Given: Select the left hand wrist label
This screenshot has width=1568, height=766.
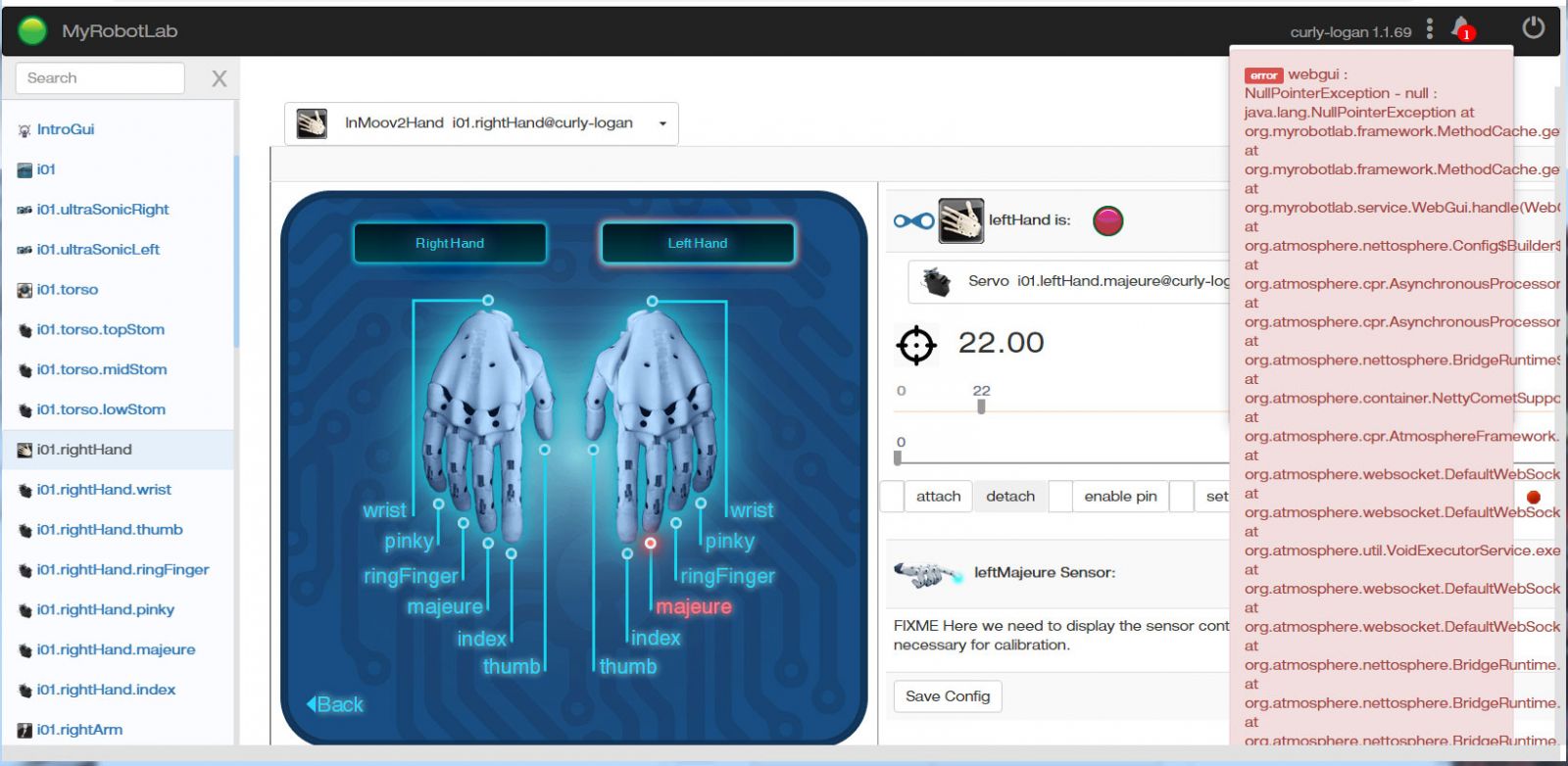Looking at the screenshot, I should coord(752,510).
